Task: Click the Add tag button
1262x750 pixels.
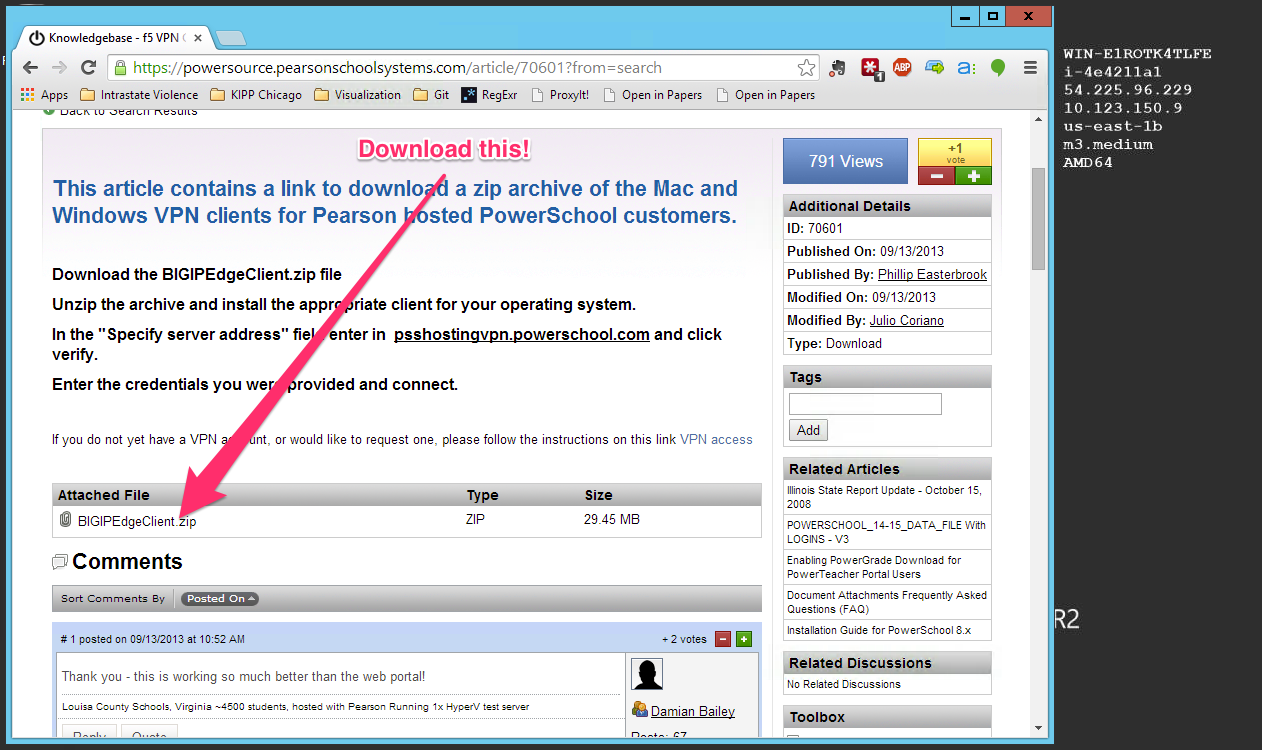Action: pos(808,430)
